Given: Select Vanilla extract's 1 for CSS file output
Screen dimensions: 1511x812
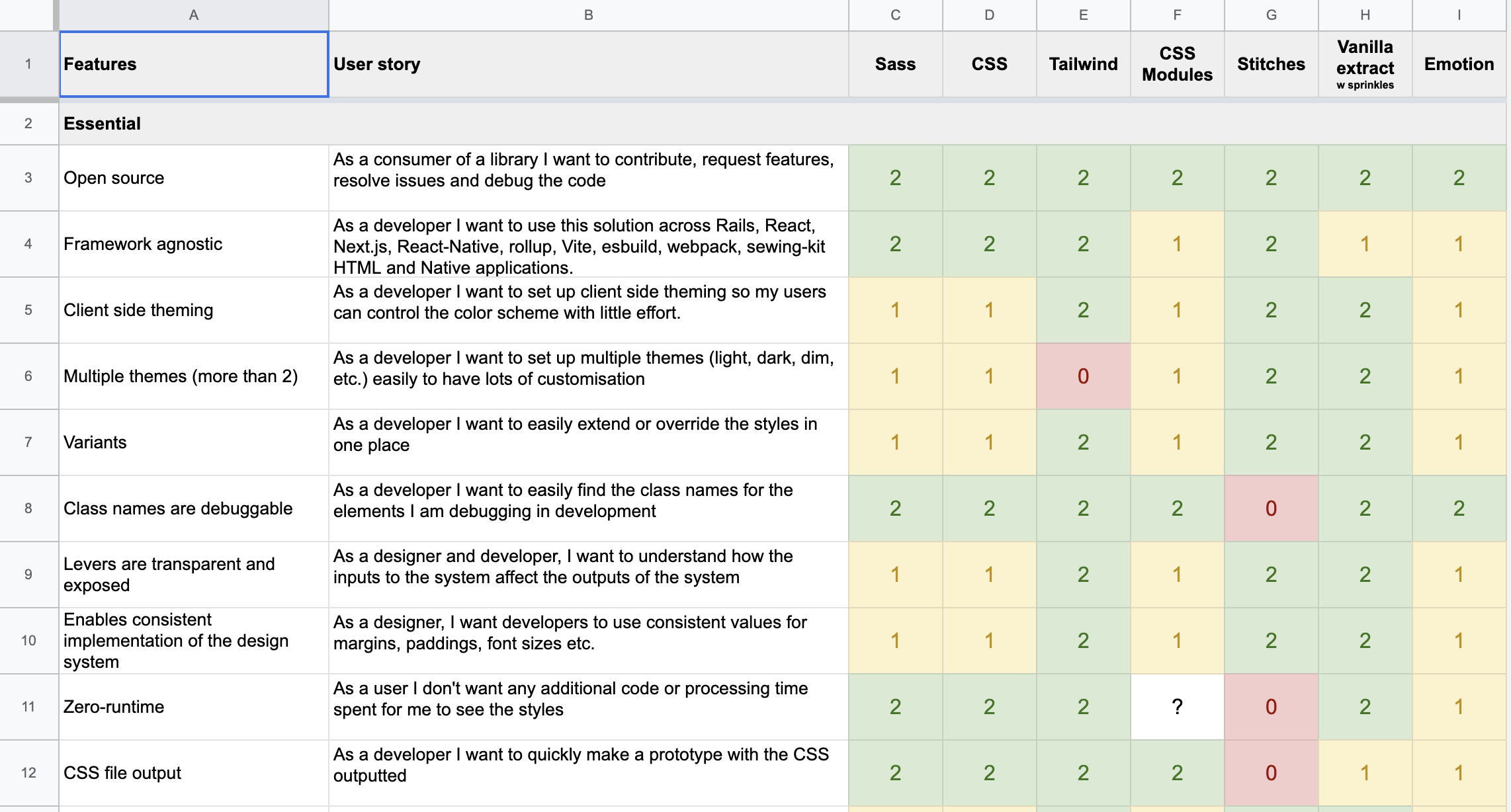Looking at the screenshot, I should click(1365, 773).
